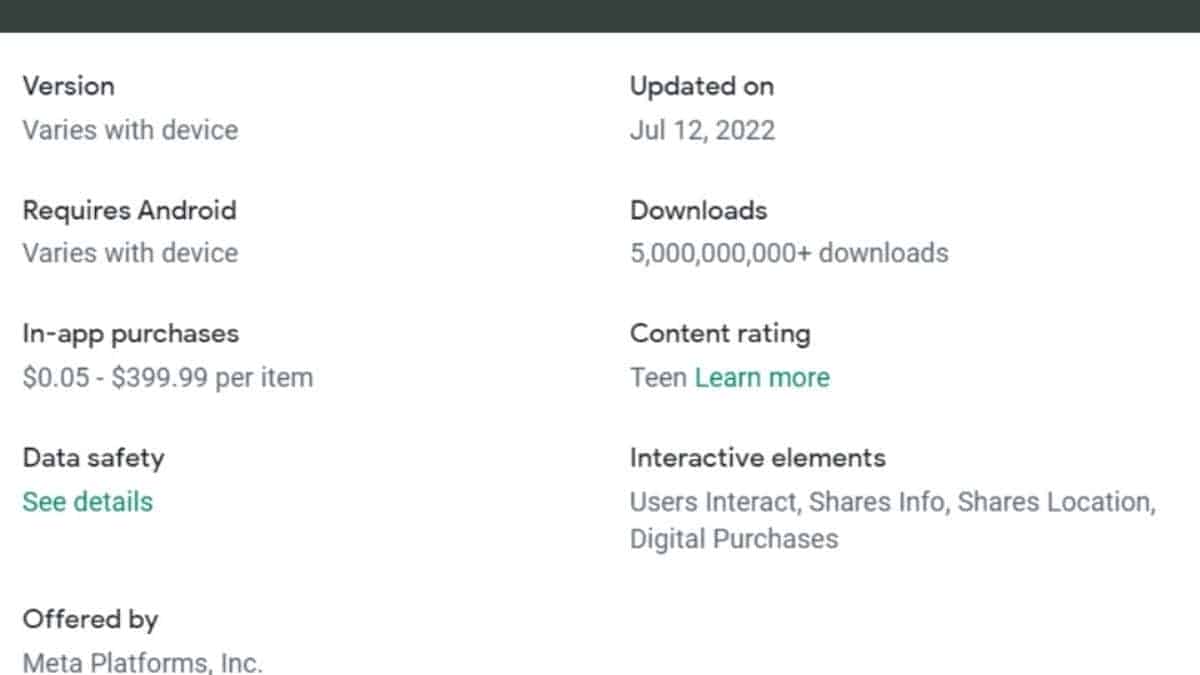Select the Meta Platforms, Inc. text
1200x675 pixels.
coord(142,662)
